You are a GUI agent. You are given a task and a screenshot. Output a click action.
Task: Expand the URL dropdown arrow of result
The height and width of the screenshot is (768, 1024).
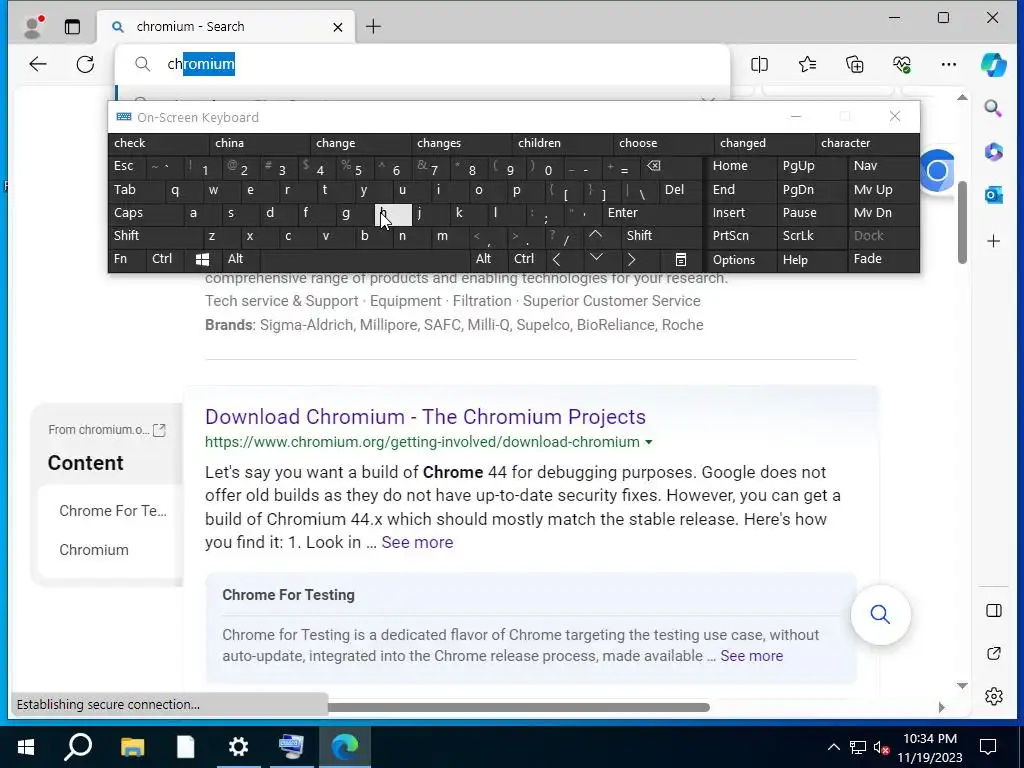648,442
